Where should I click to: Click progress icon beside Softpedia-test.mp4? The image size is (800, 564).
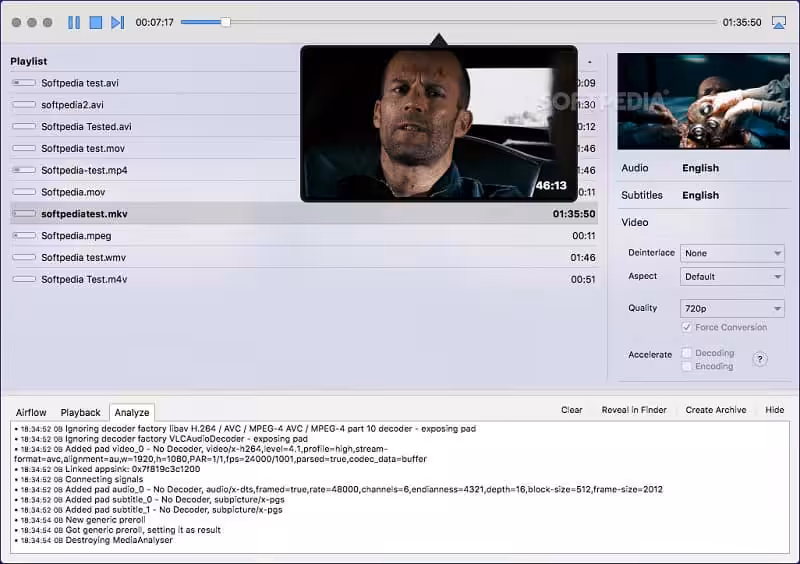click(24, 170)
